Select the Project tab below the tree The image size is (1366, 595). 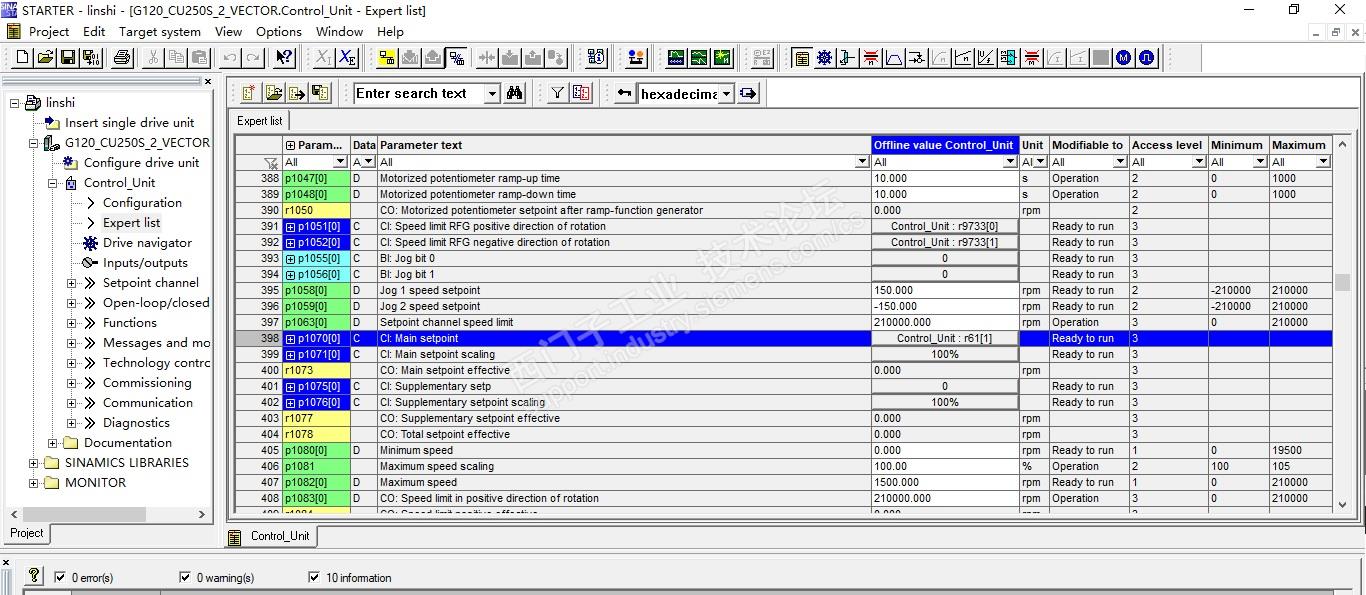[26, 533]
